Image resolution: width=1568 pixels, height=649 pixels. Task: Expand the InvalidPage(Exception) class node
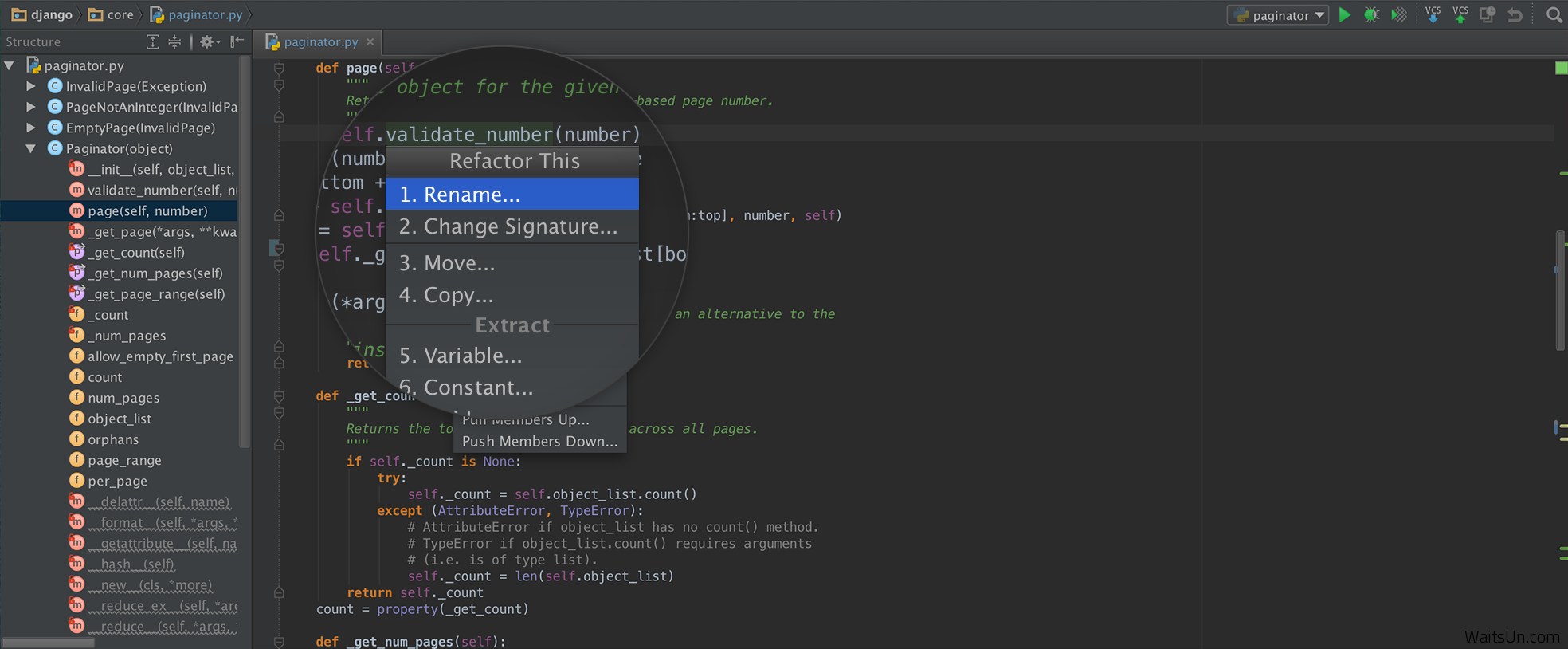coord(30,86)
